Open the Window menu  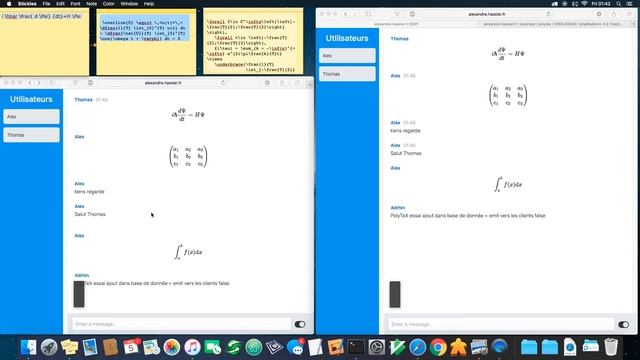pos(129,4)
